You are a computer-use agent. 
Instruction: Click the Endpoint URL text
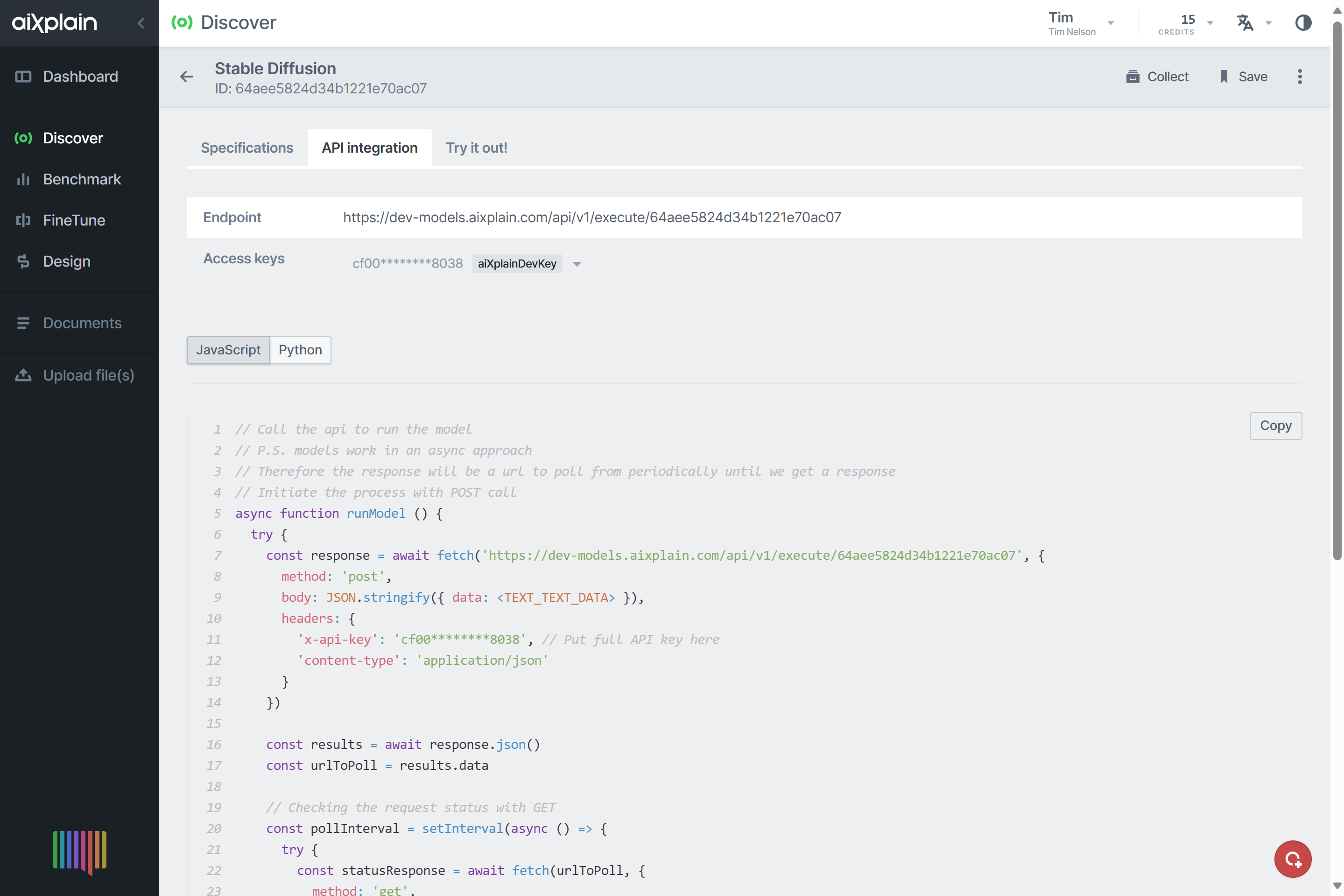592,218
